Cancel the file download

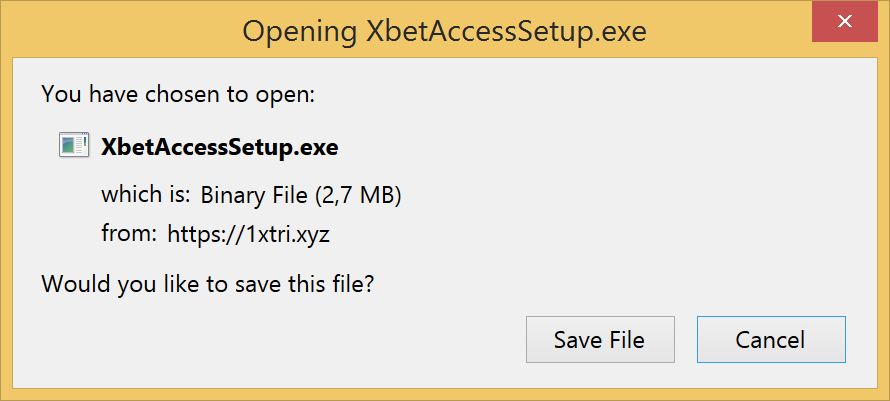770,340
